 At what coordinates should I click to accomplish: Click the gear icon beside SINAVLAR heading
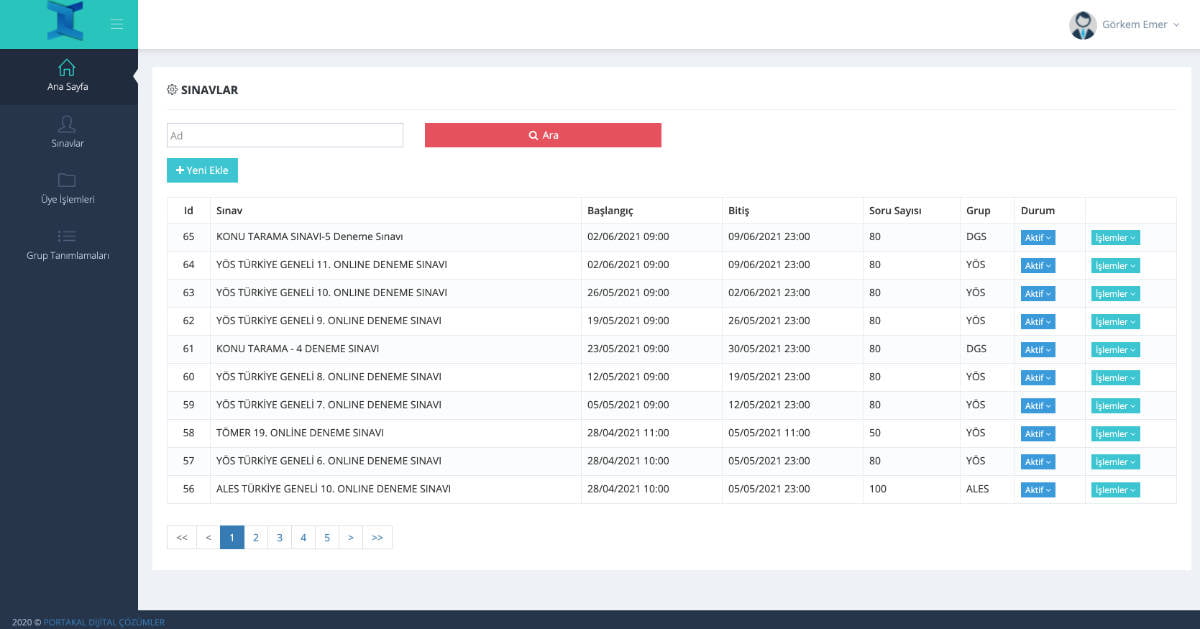coord(171,89)
